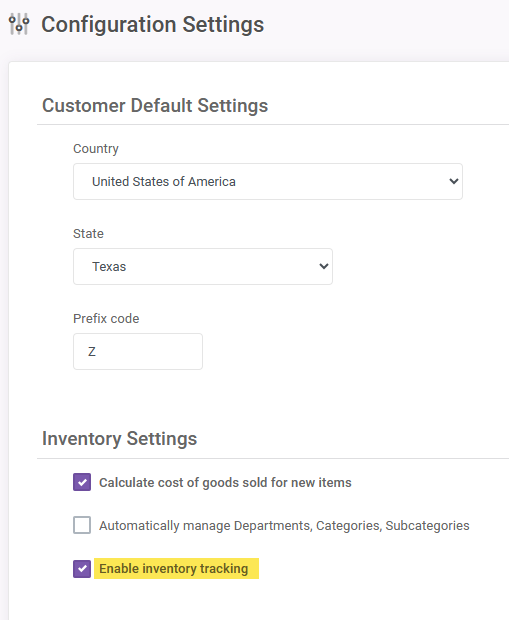Select the Customer Default Settings heading
The width and height of the screenshot is (509, 620).
pos(155,106)
